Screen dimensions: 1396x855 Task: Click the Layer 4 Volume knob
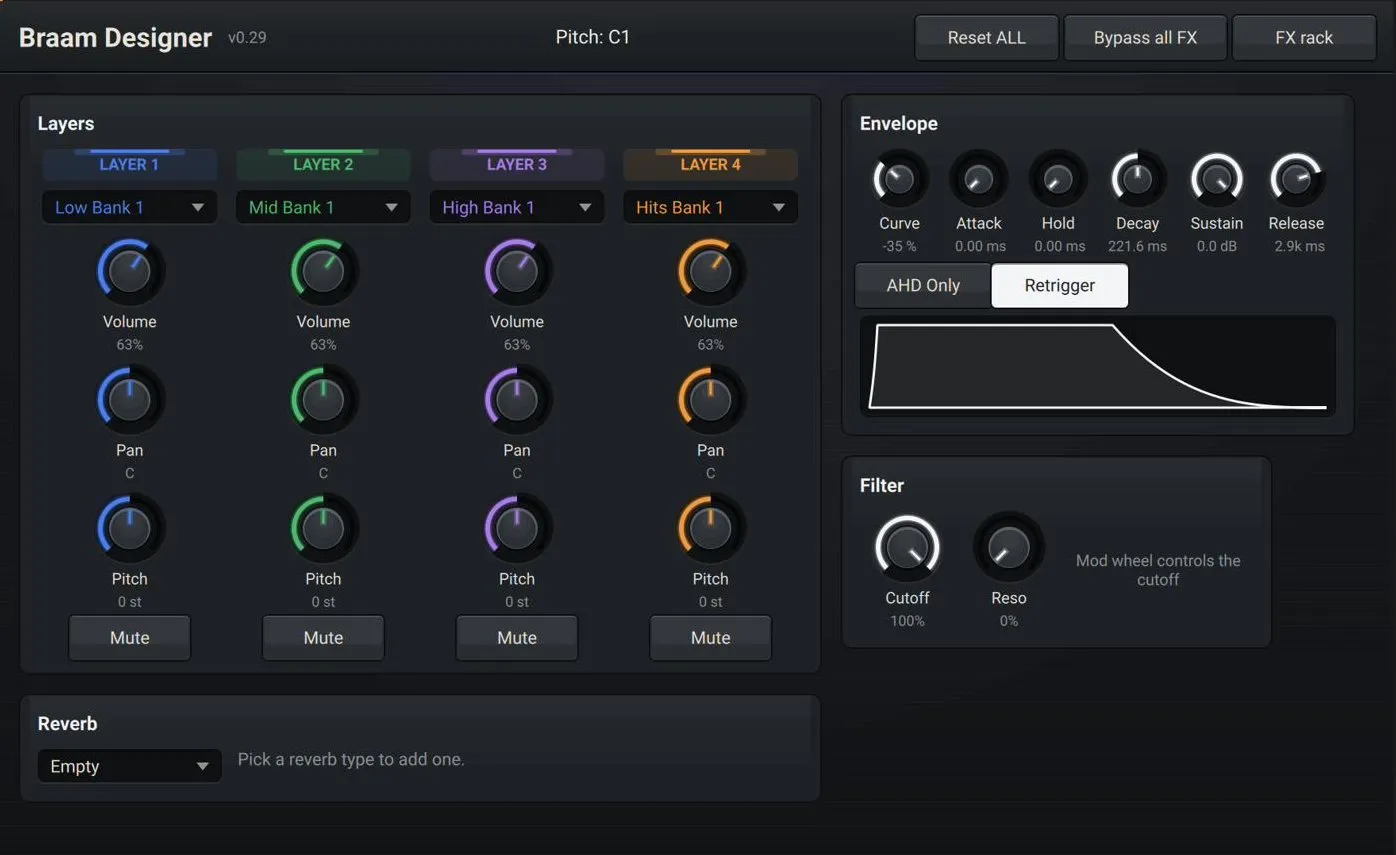pyautogui.click(x=711, y=271)
